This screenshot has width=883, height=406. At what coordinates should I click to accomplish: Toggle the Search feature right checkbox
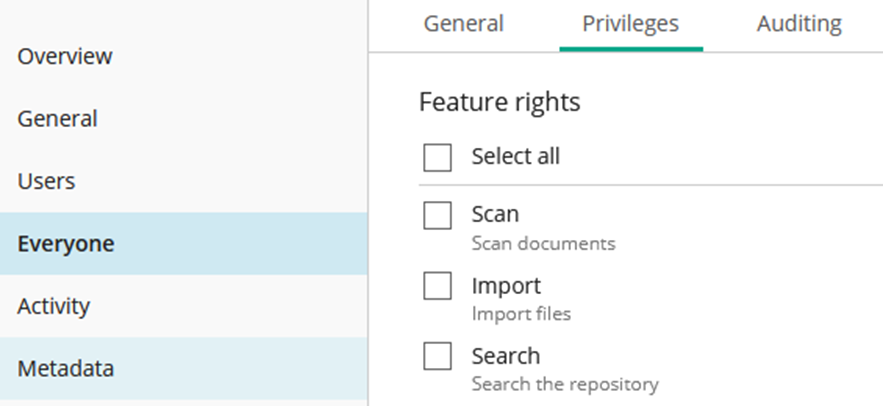438,356
